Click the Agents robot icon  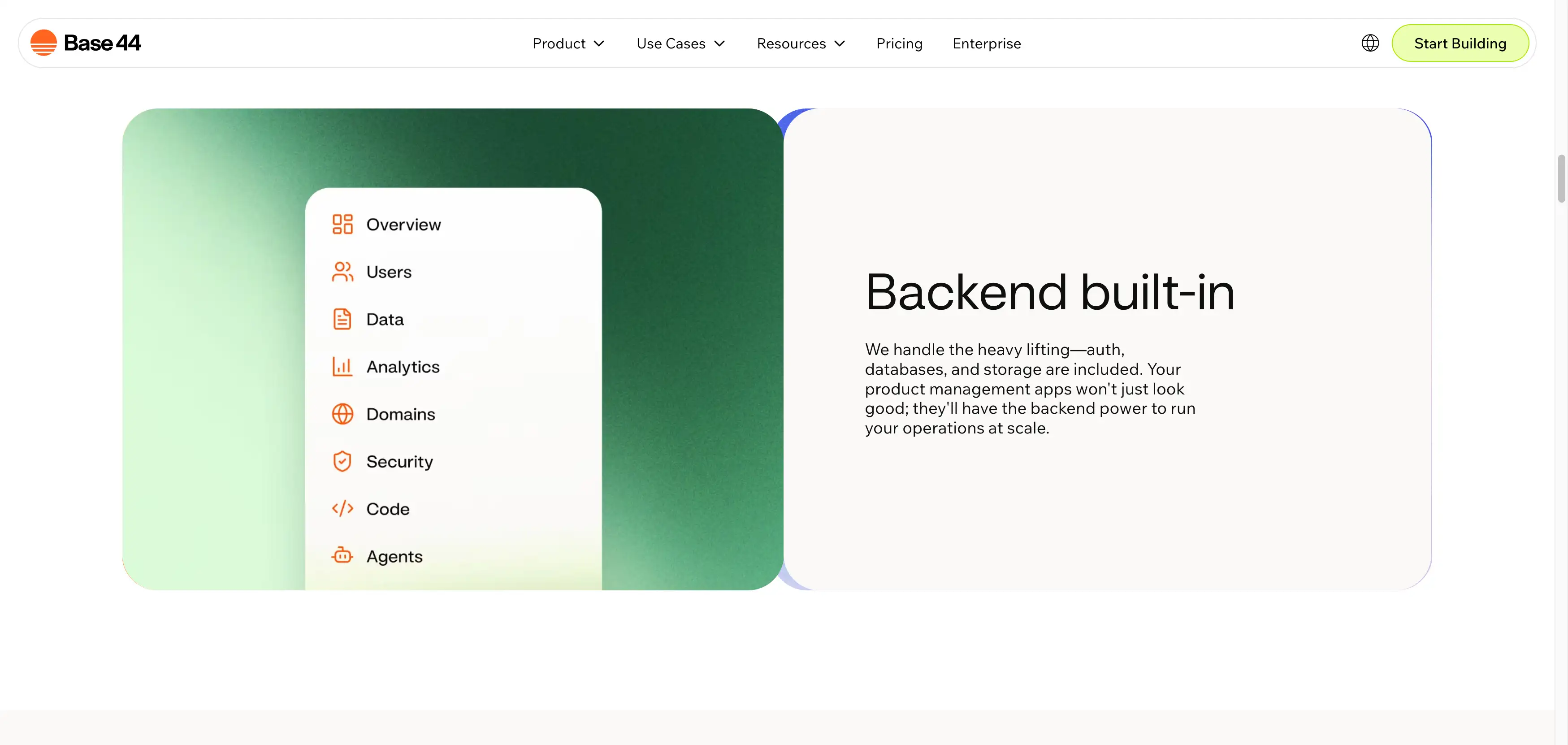342,556
